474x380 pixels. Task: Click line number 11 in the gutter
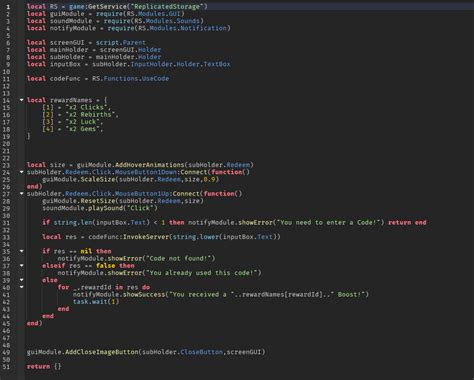(x=7, y=79)
